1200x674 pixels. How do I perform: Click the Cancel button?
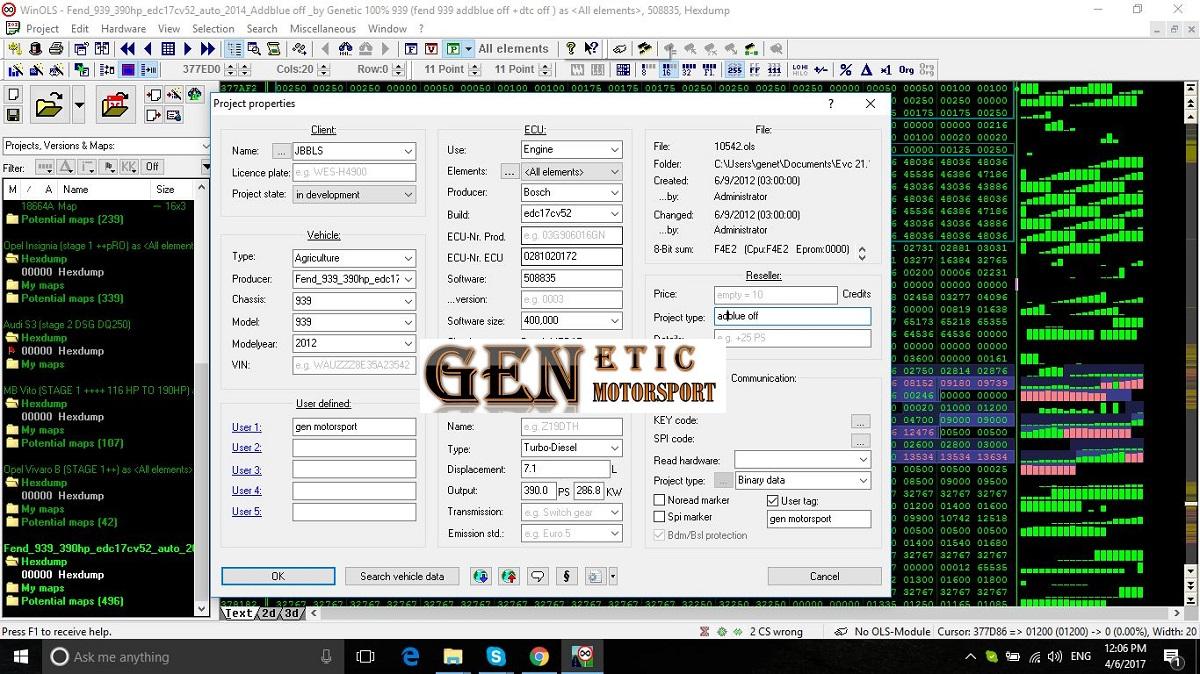tap(824, 576)
